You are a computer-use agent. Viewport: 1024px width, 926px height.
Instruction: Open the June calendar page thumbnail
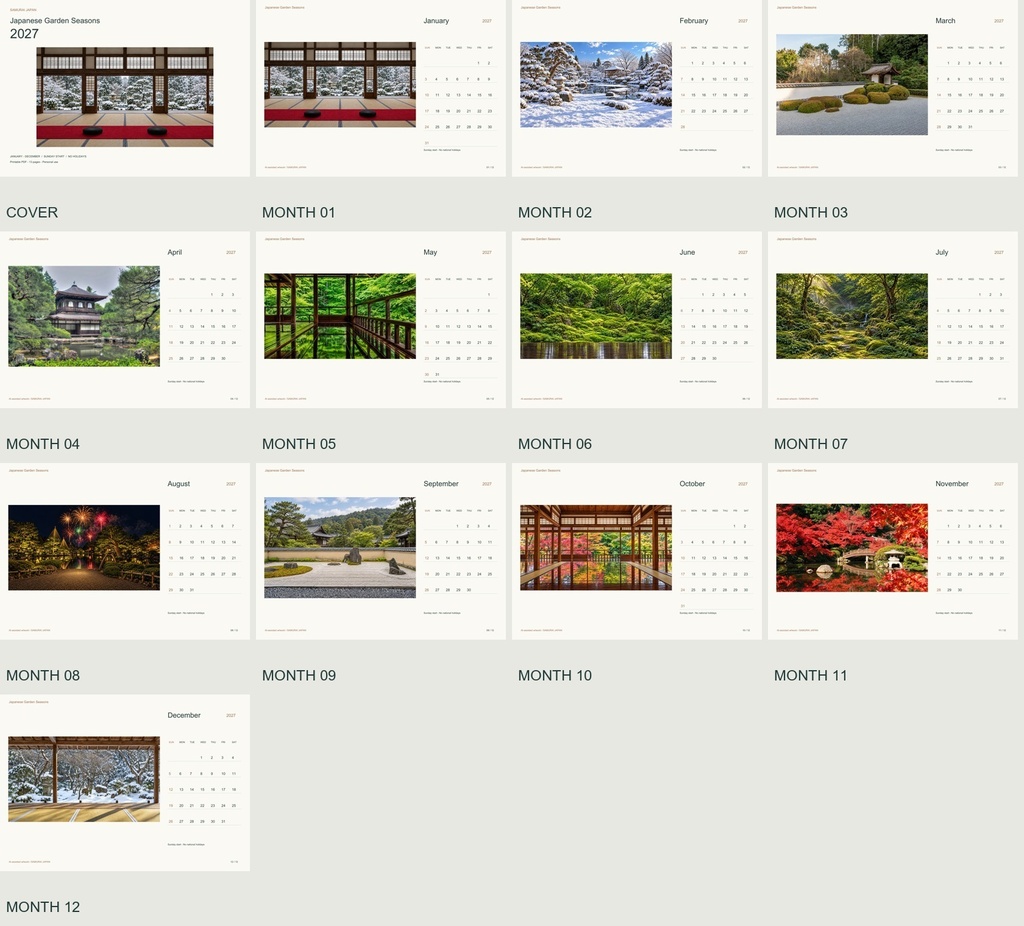coord(637,320)
